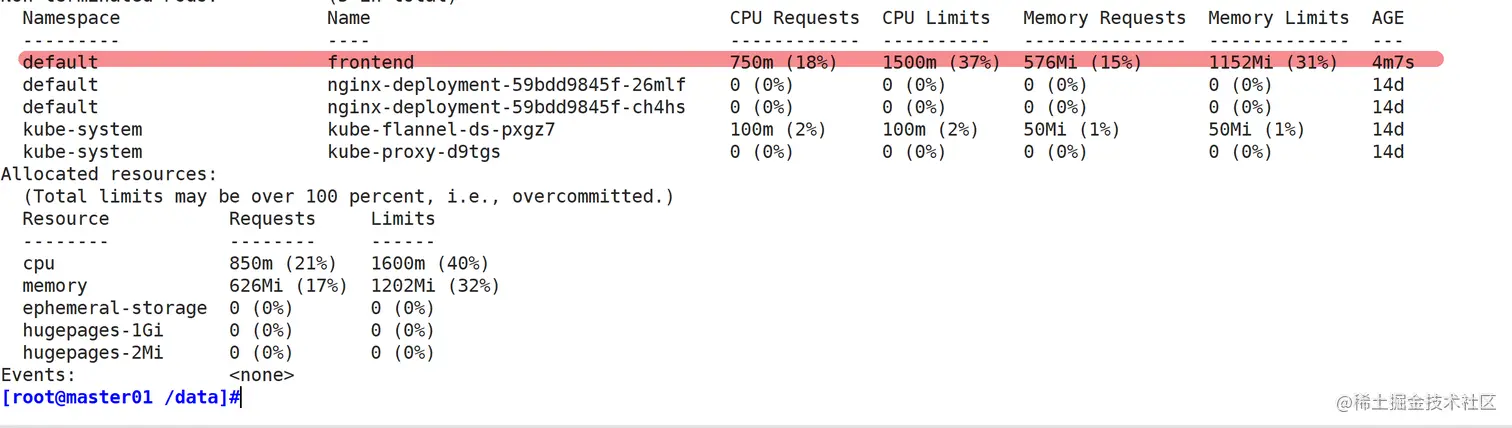
Task: Select the kube-flannel-ds-pxgz7 pod name
Action: click(x=441, y=130)
